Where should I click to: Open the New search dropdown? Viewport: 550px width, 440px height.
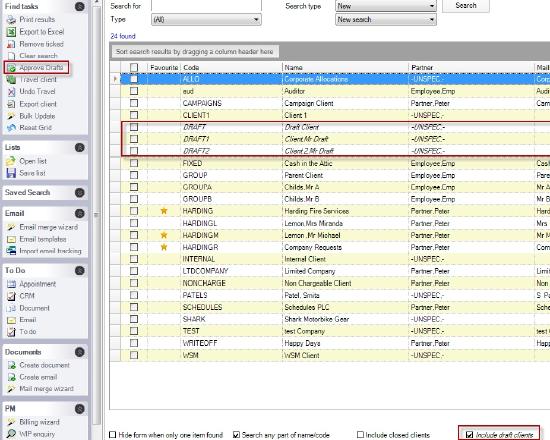click(386, 20)
